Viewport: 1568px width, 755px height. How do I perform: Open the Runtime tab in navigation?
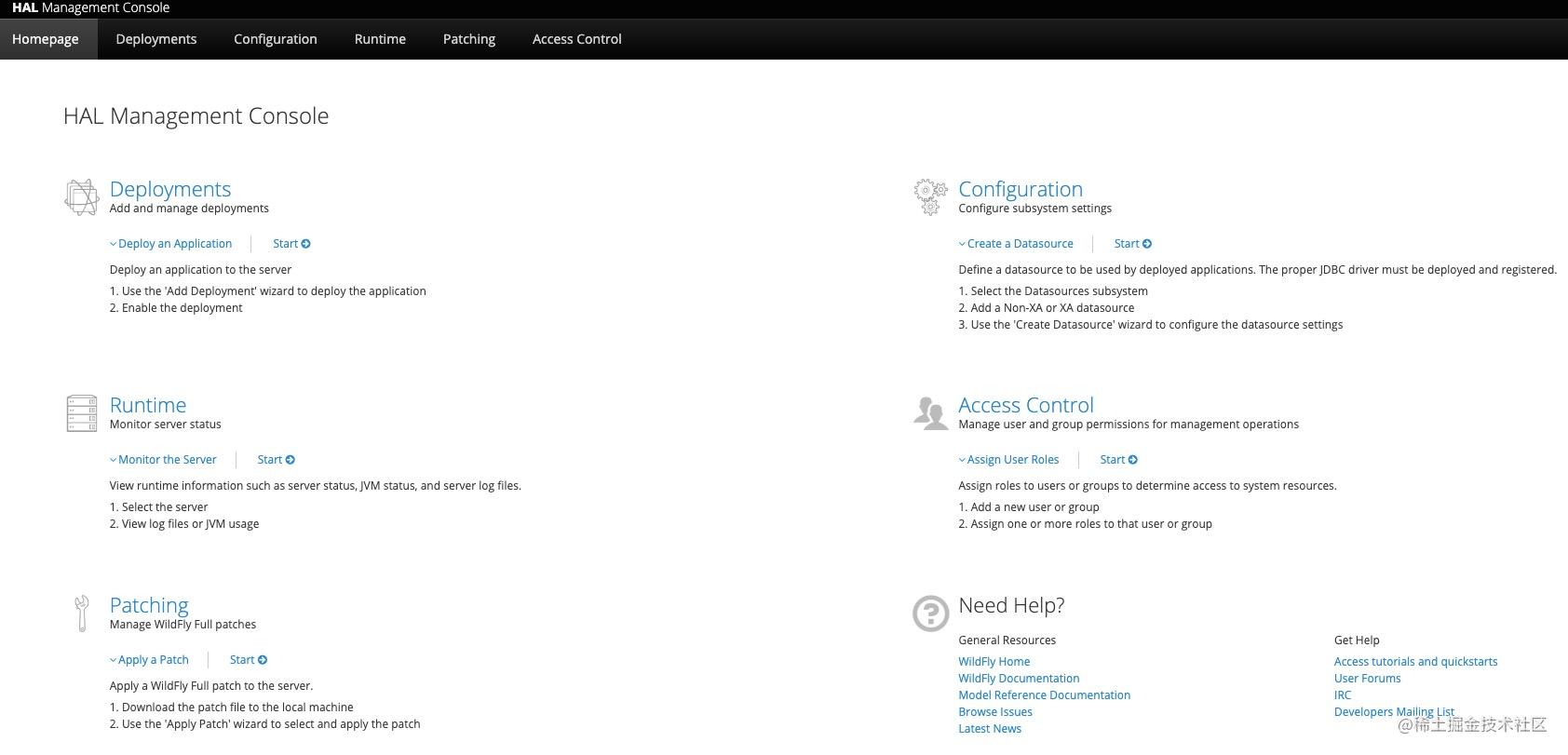tap(380, 39)
